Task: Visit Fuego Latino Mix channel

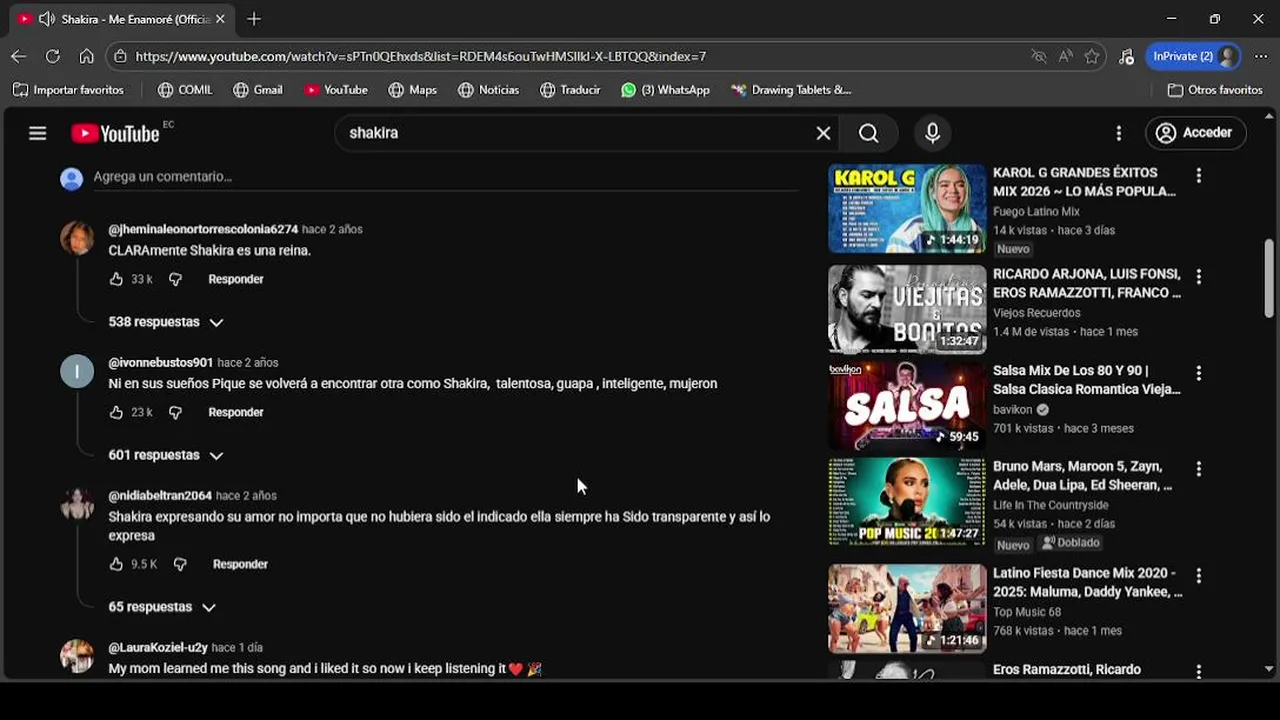Action: pos(1036,212)
